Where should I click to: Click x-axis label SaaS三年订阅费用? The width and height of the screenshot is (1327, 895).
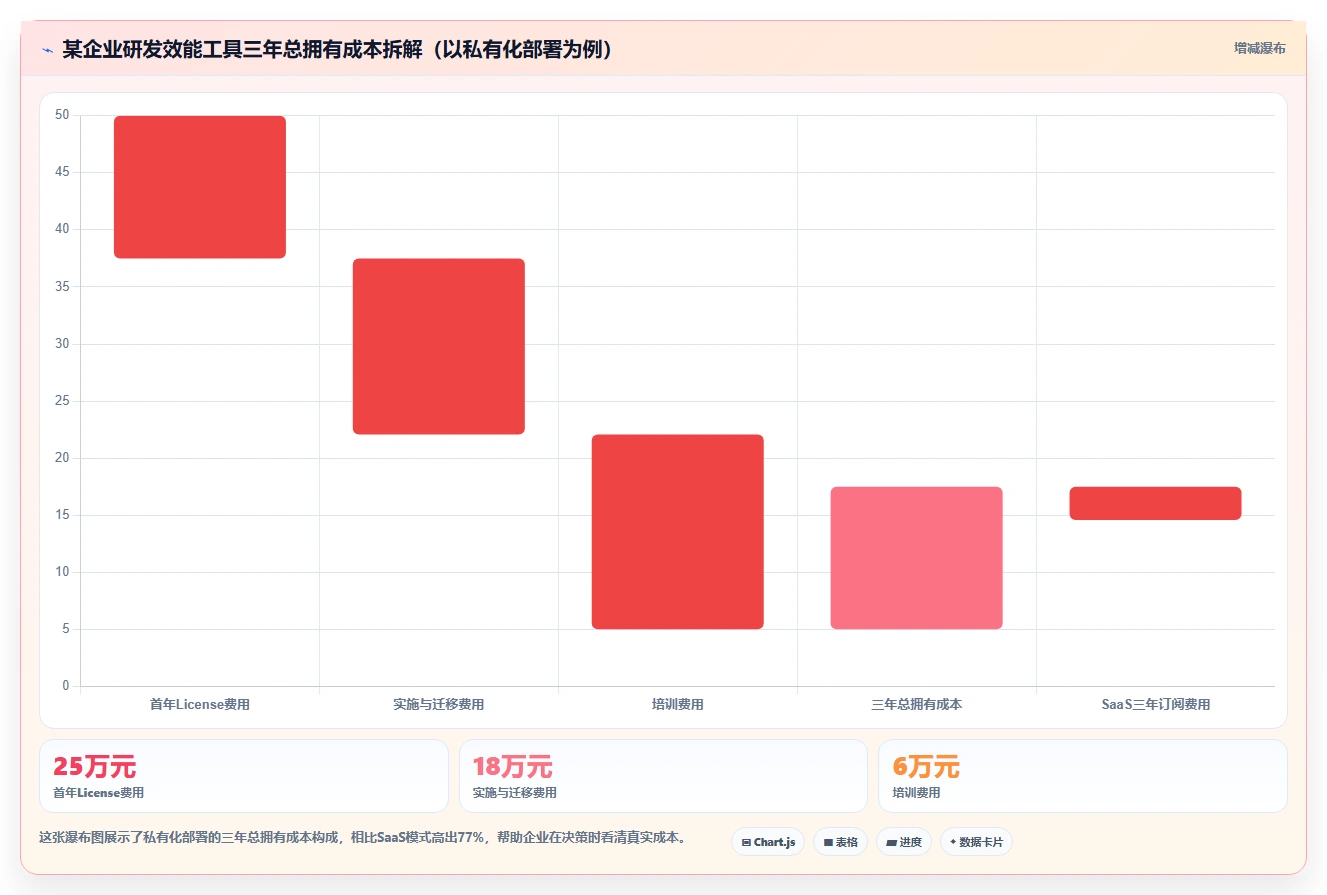(1156, 704)
